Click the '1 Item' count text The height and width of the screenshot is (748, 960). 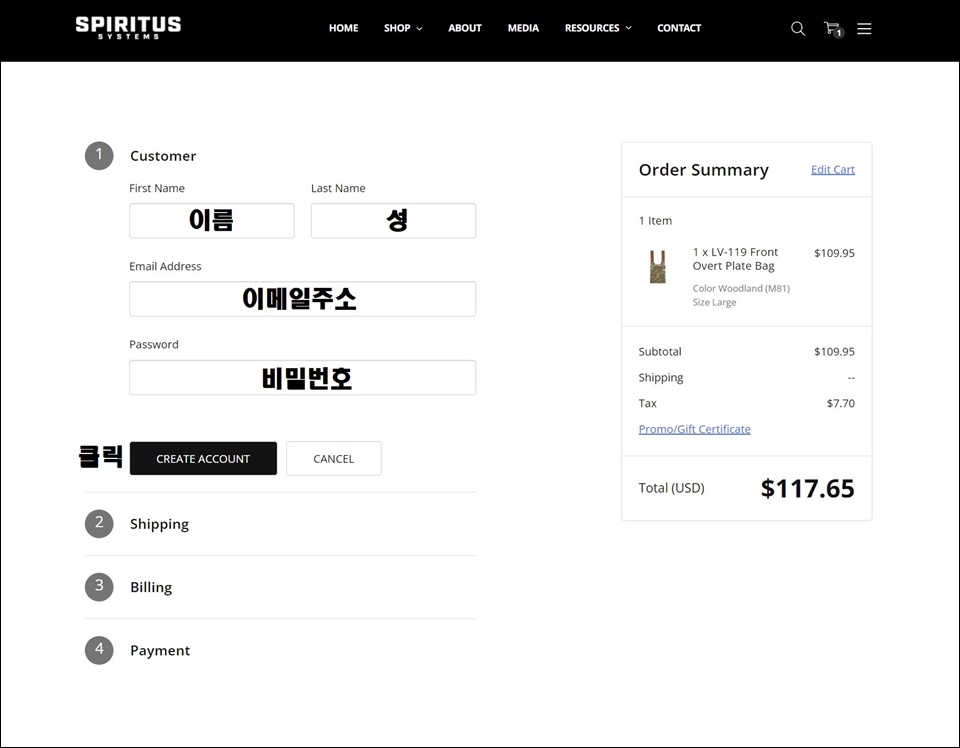pyautogui.click(x=655, y=221)
